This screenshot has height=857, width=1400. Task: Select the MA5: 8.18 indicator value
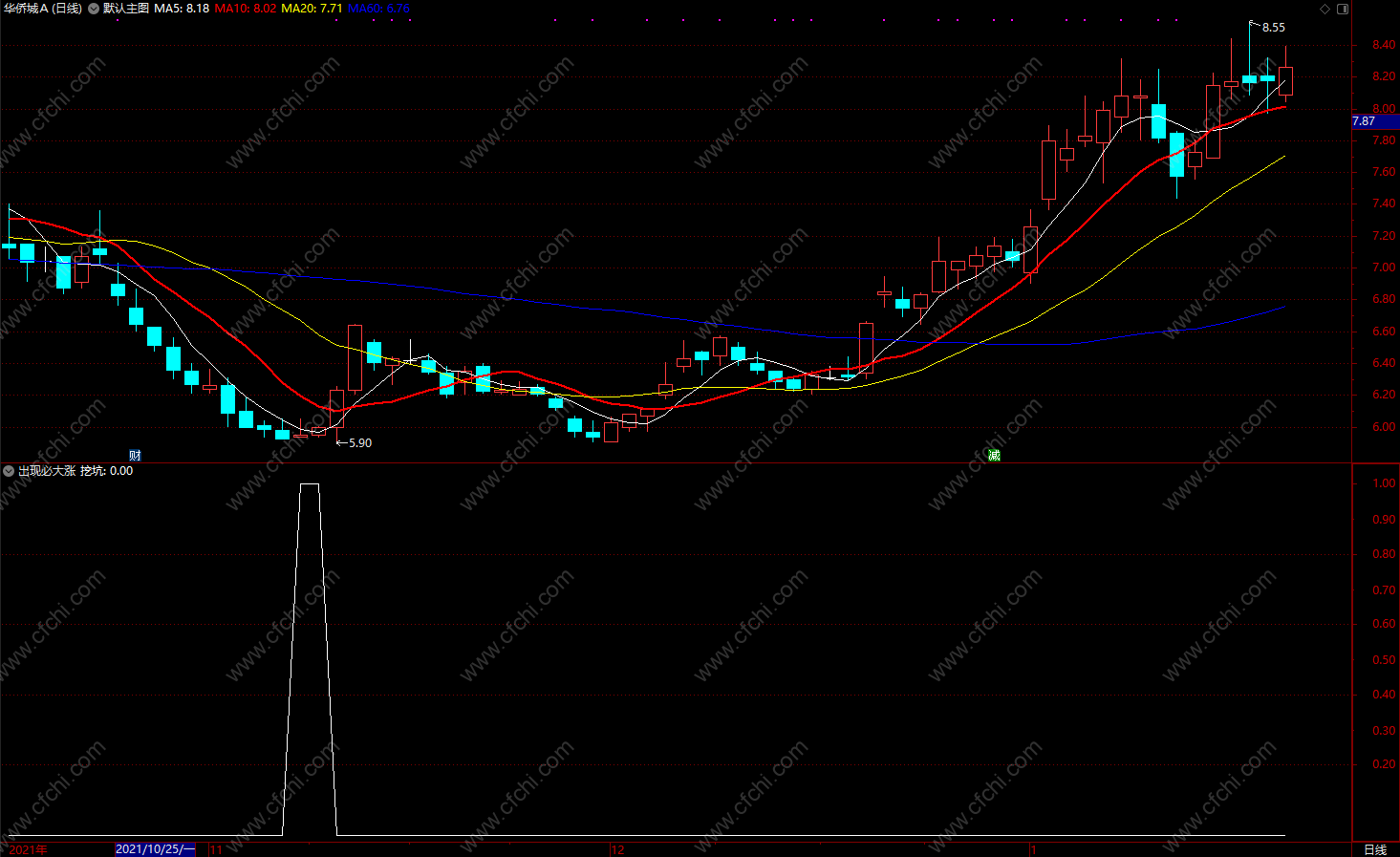click(x=182, y=9)
